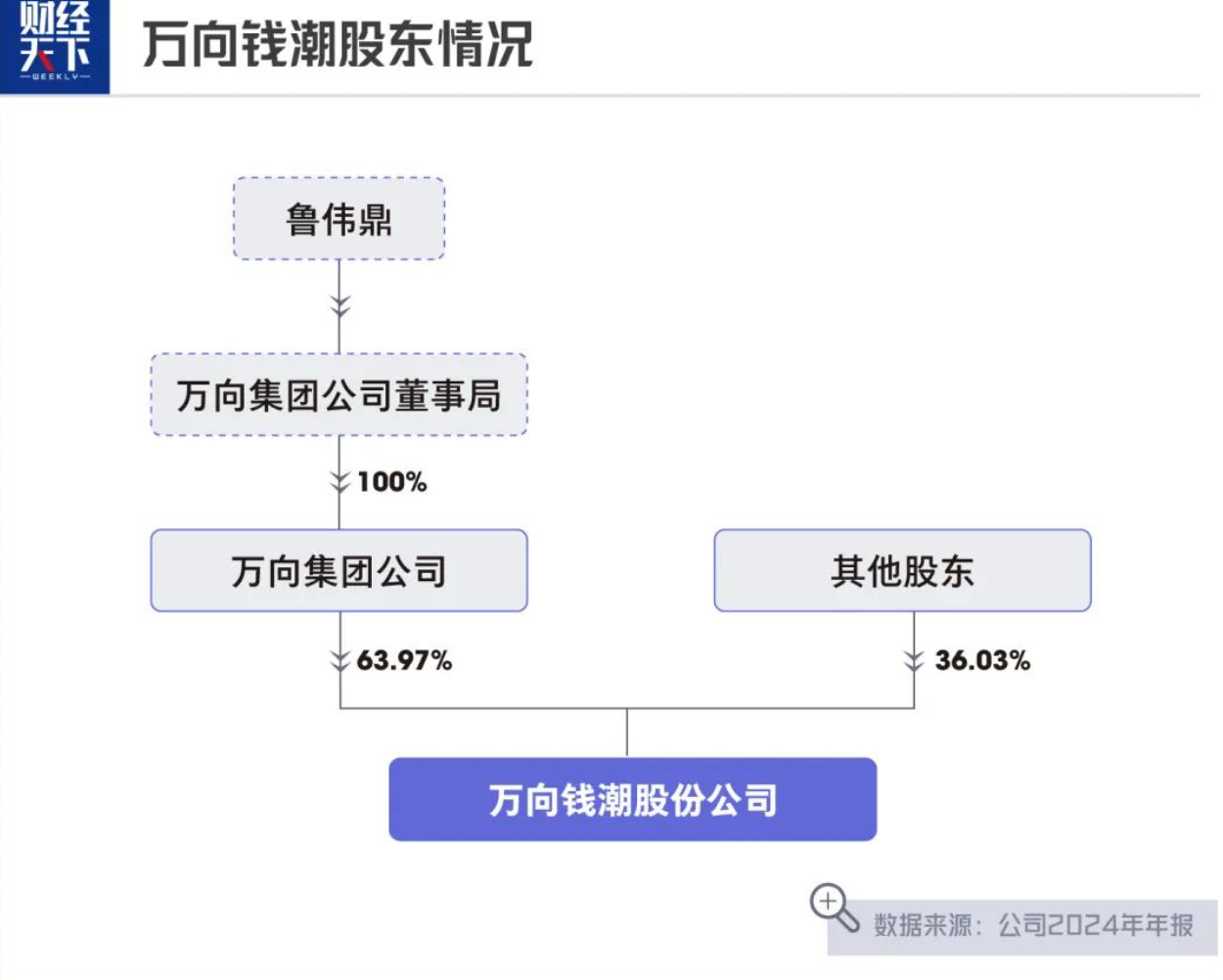Click the 100% ownership label
The width and height of the screenshot is (1223, 980).
pos(391,482)
